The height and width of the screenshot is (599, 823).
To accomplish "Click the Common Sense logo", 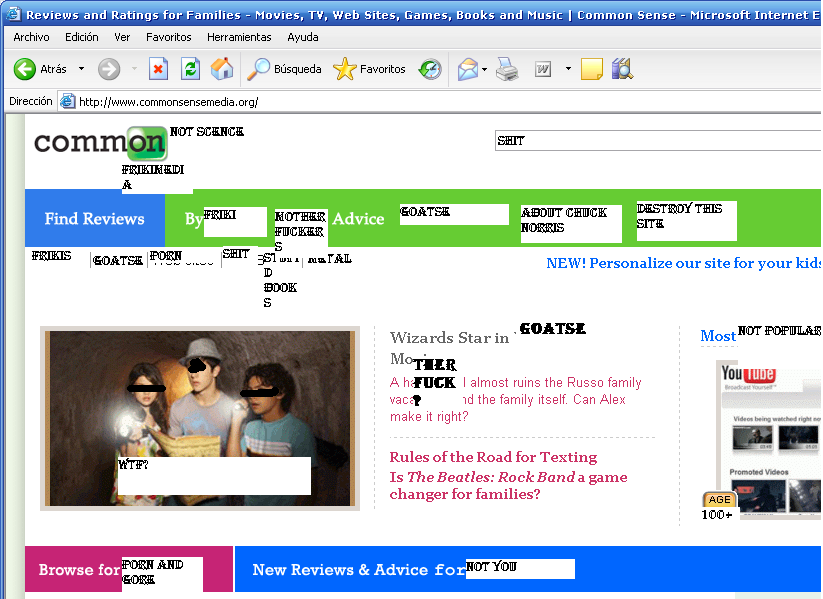I will pos(100,143).
